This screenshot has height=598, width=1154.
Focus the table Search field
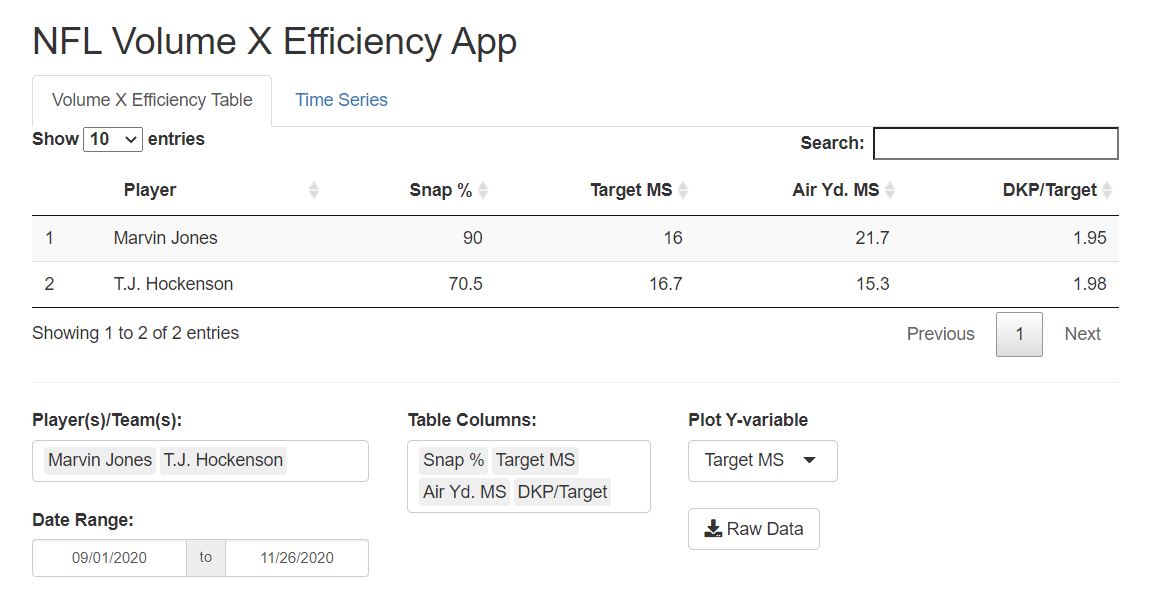tap(996, 143)
